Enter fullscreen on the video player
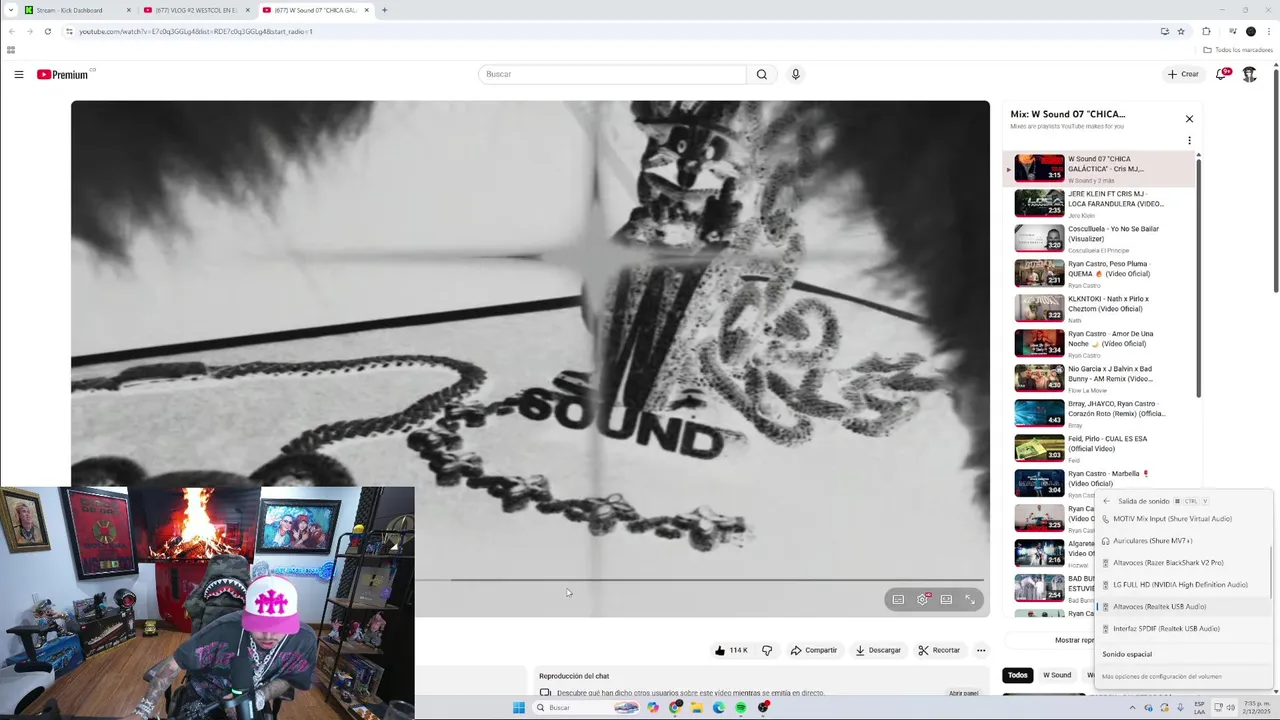Viewport: 1280px width, 720px height. tap(970, 599)
